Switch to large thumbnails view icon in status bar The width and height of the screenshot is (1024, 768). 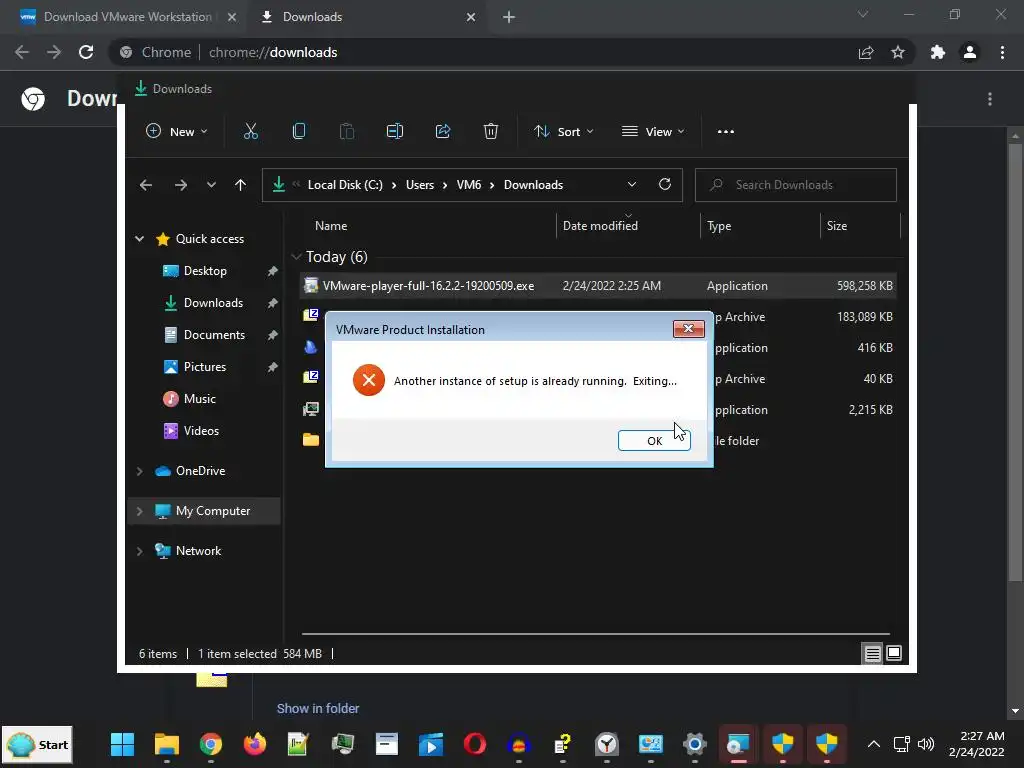tap(894, 653)
